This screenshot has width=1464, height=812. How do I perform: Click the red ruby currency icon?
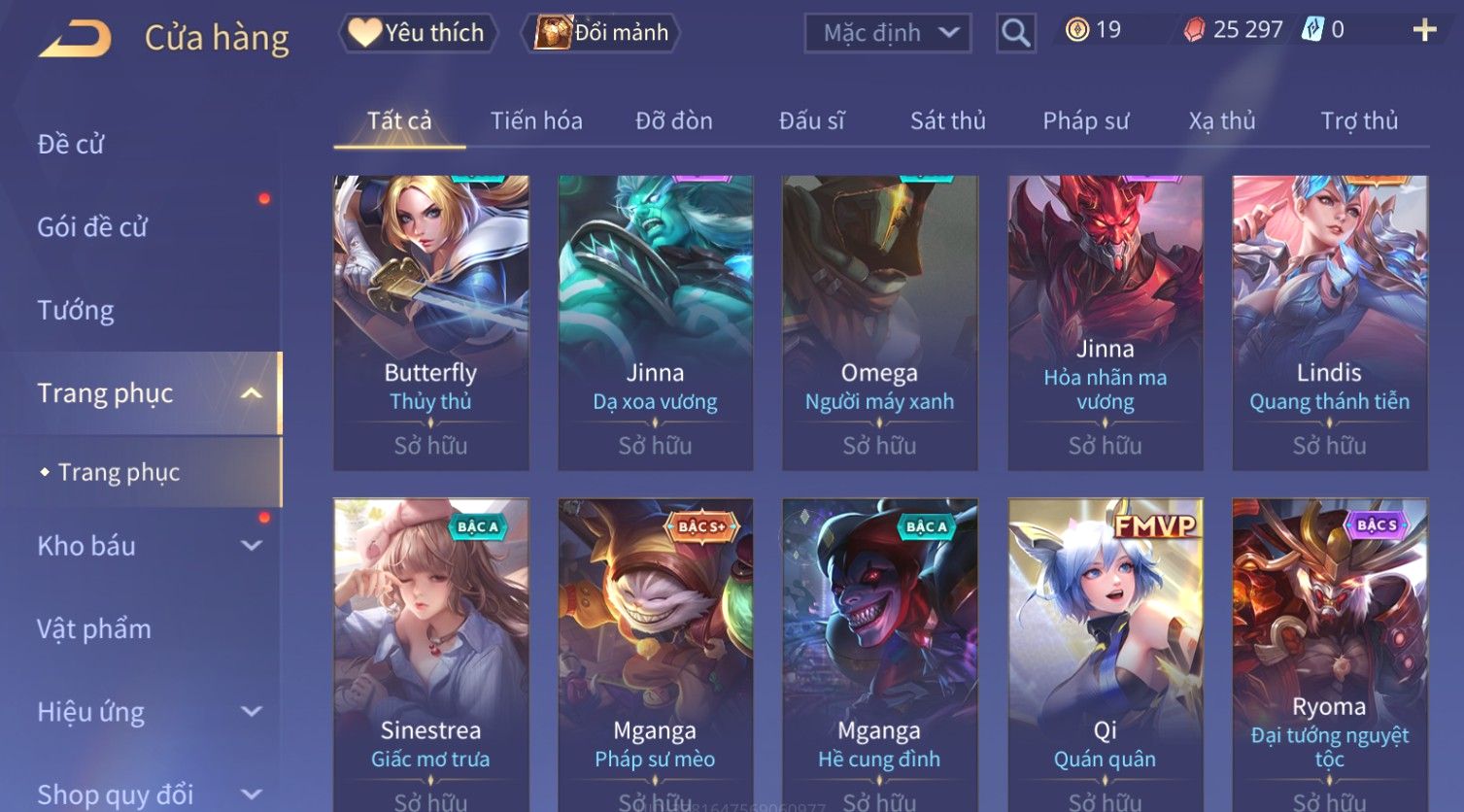(1194, 31)
